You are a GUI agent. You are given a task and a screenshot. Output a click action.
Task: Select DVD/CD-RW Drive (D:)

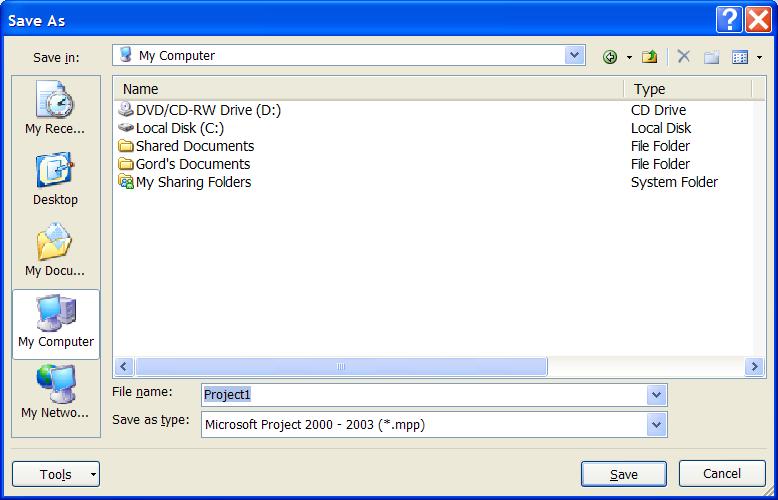[x=208, y=110]
